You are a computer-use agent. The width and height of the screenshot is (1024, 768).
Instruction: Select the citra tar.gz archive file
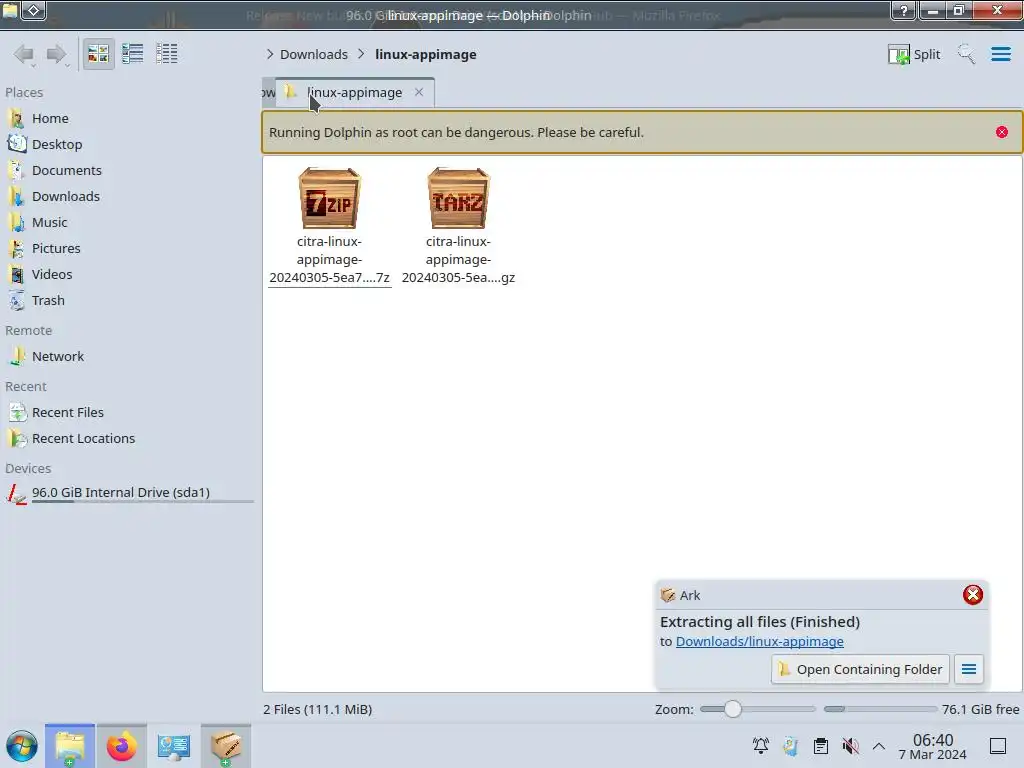pos(458,226)
